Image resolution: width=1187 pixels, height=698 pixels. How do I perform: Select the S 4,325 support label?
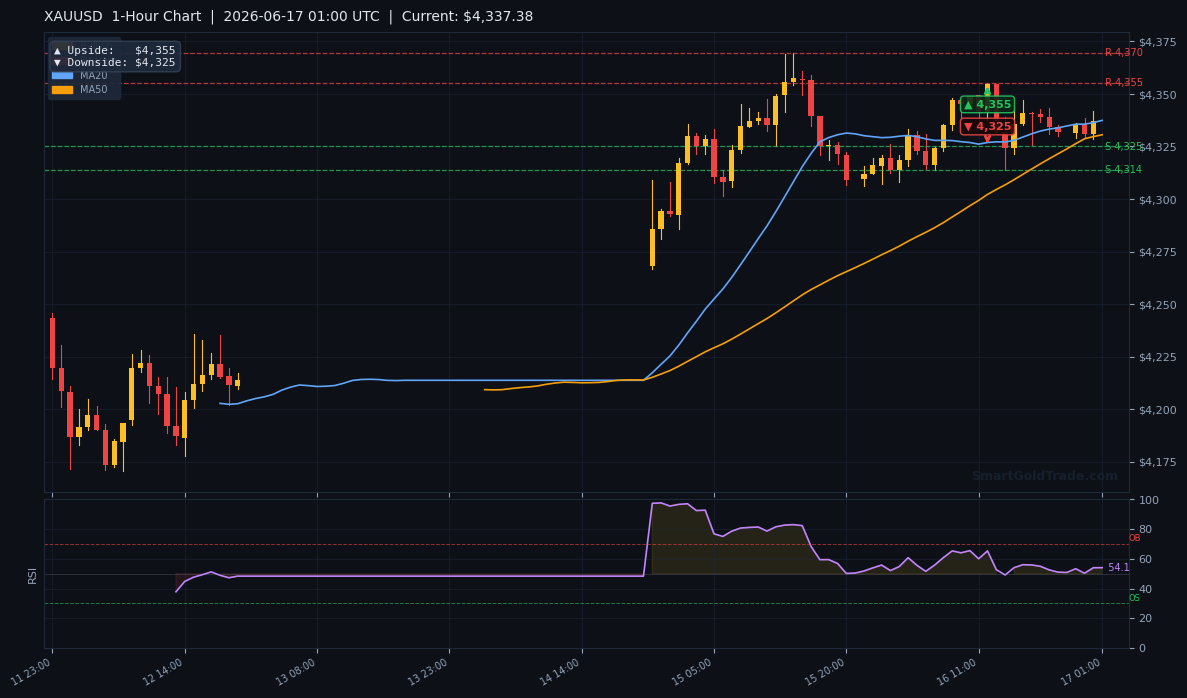(x=1123, y=146)
